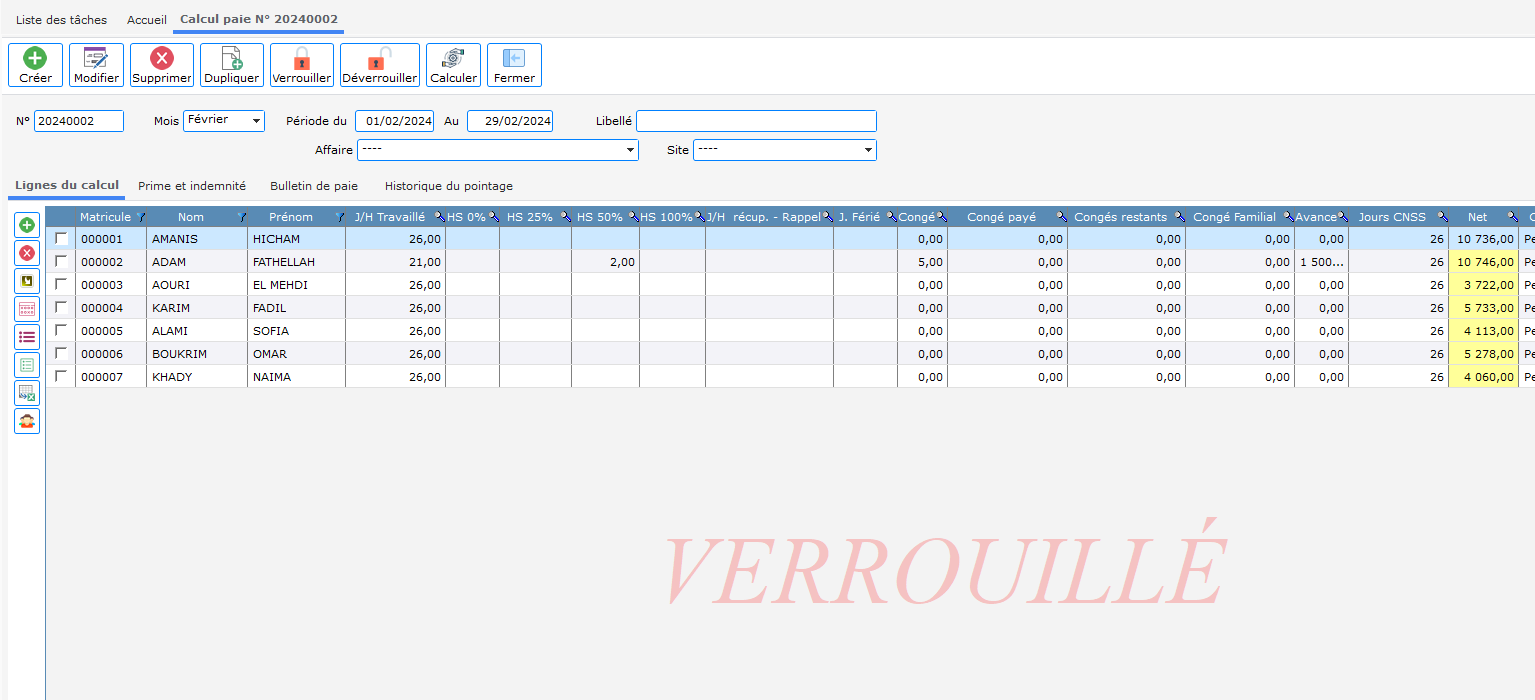Click the employee avatar icon in sidebar
Image resolution: width=1535 pixels, height=700 pixels.
pos(27,422)
